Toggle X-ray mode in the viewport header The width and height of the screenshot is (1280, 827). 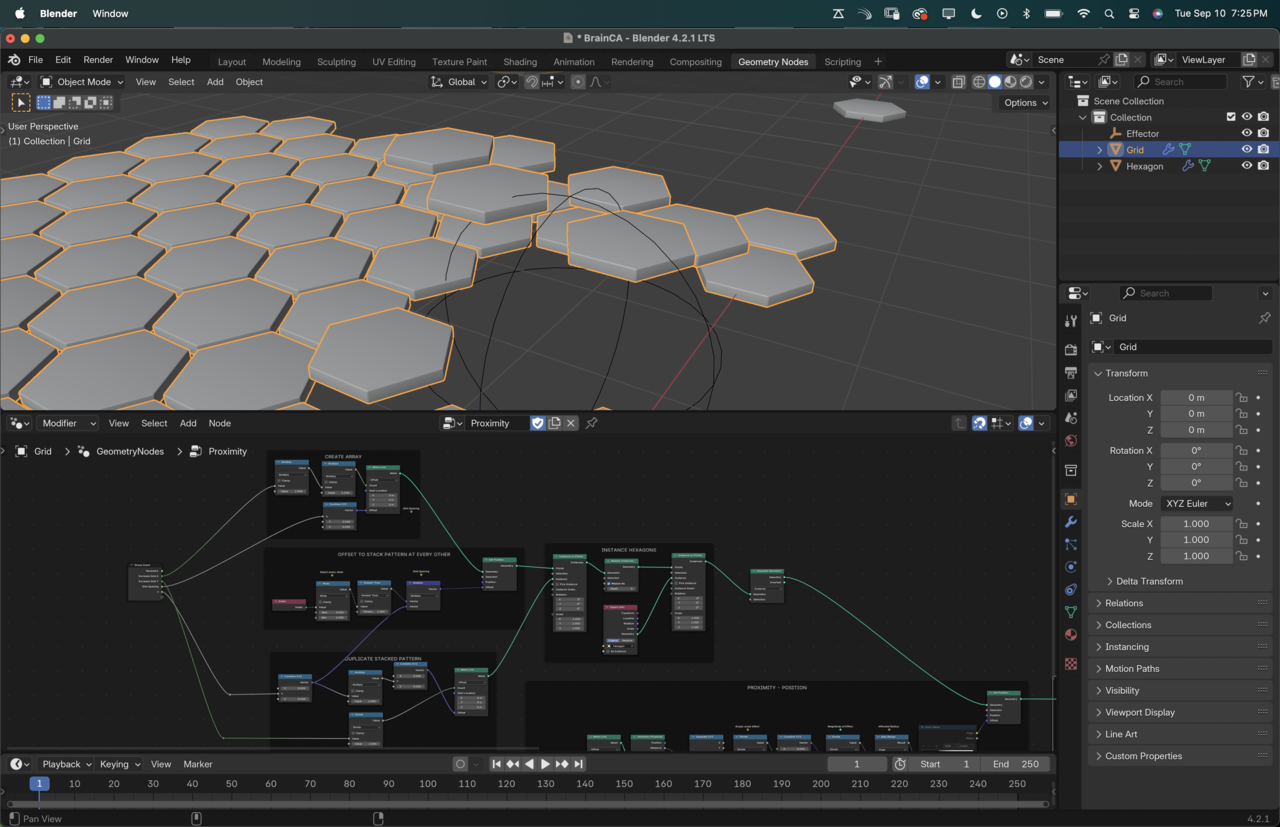959,82
